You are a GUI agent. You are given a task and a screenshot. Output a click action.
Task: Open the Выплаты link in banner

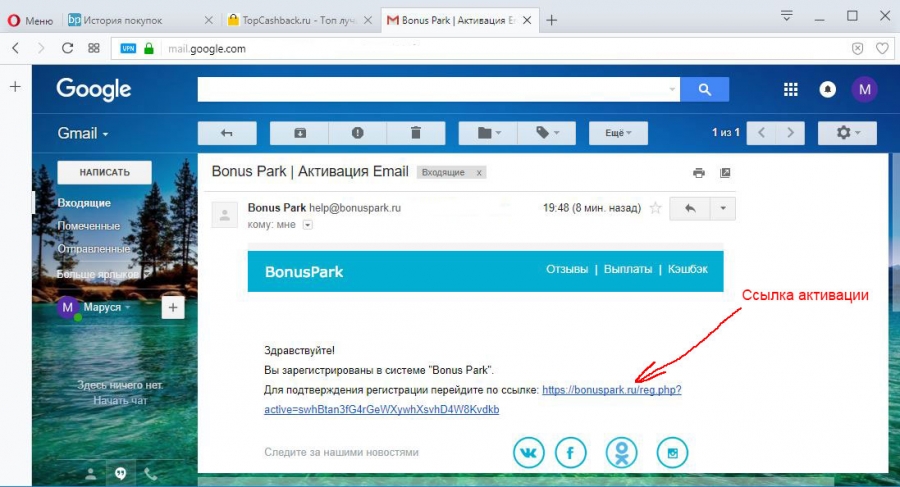628,269
